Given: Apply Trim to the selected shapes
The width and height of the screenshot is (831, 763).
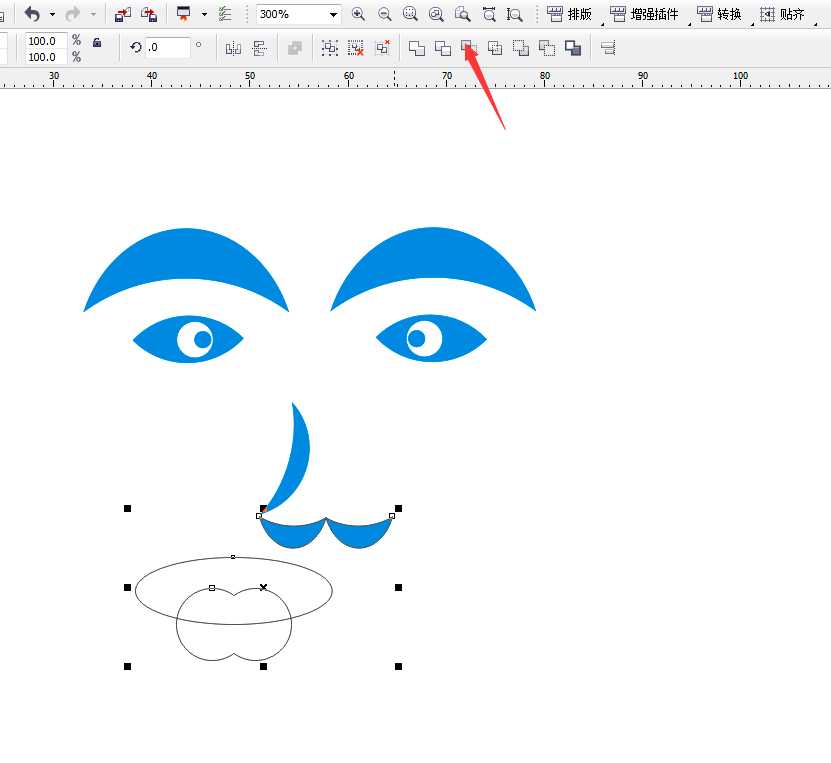Looking at the screenshot, I should coord(443,47).
